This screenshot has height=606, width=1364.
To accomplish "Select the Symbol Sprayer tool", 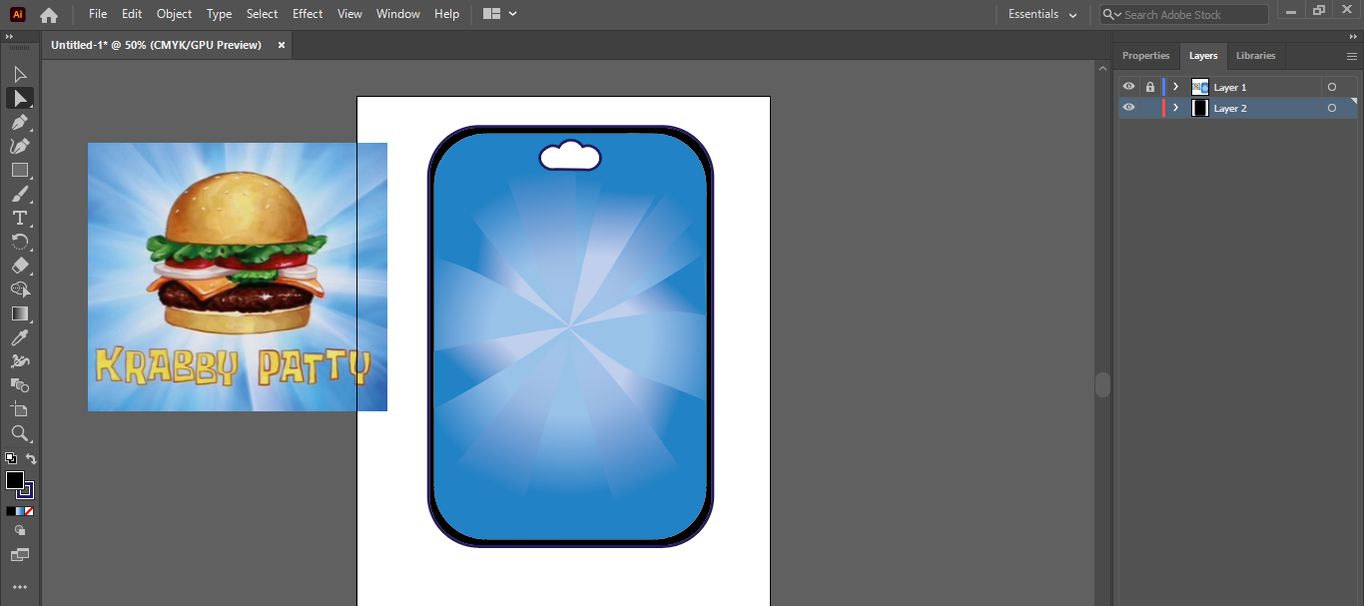I will click(20, 362).
